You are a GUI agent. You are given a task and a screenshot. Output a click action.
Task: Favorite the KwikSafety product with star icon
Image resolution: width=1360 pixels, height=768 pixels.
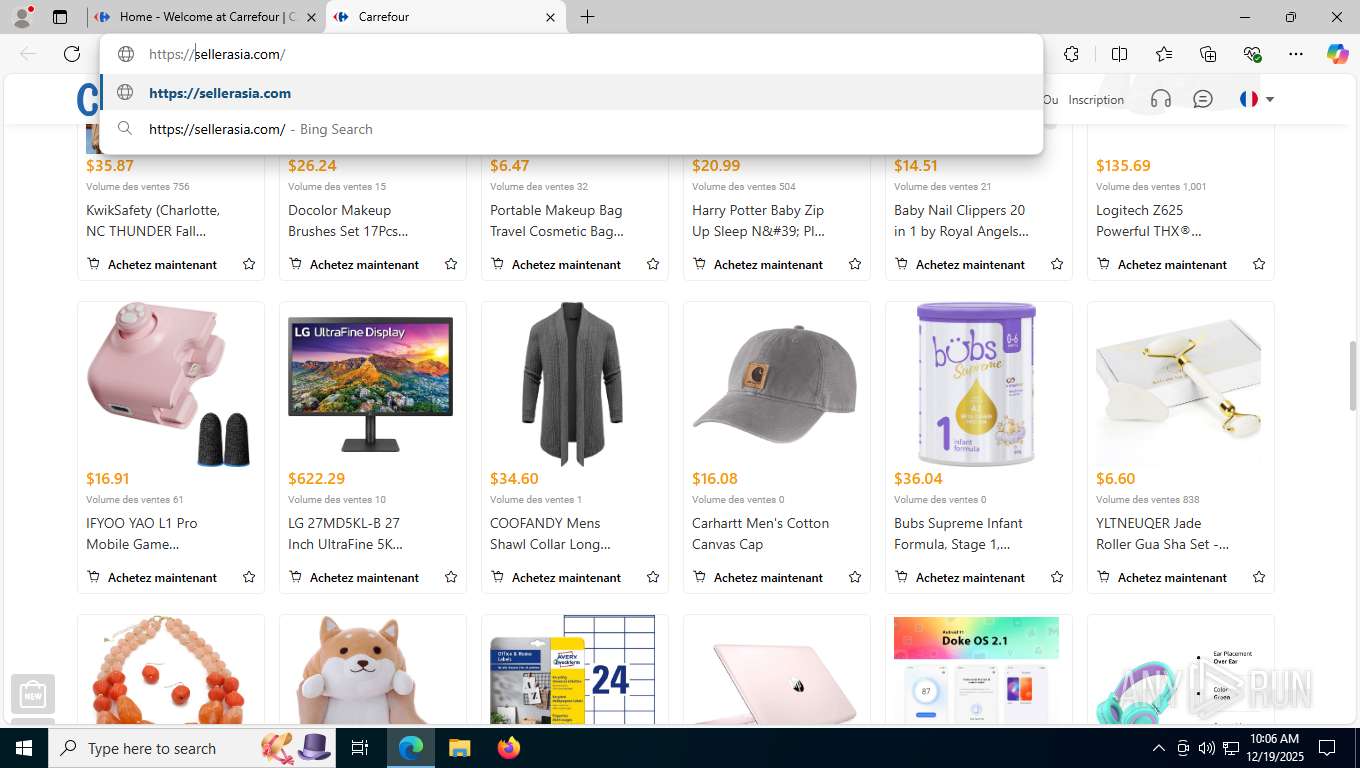[249, 264]
